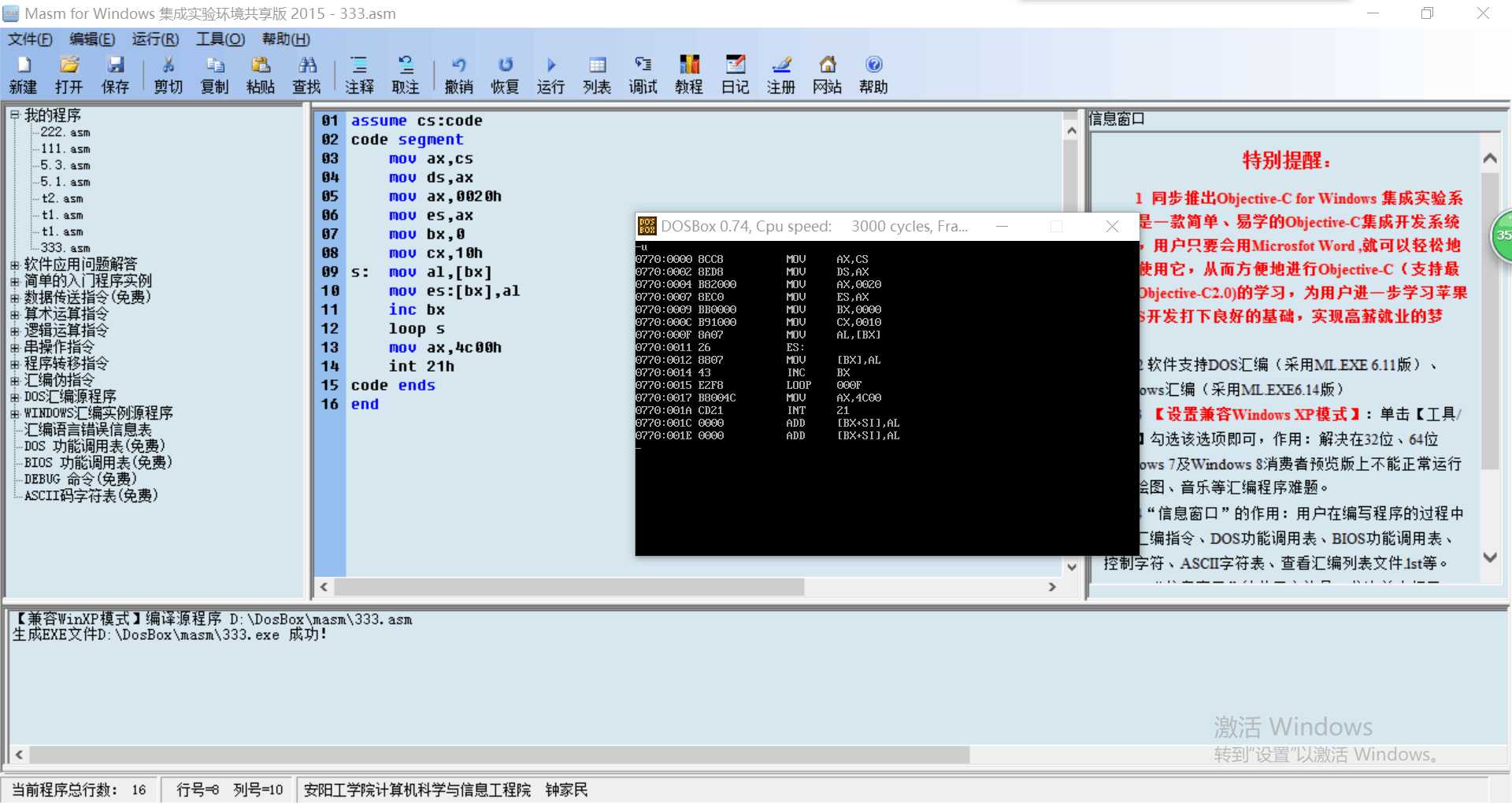Close the DOSBox window
This screenshot has height=803, width=1512.
coord(1112,226)
